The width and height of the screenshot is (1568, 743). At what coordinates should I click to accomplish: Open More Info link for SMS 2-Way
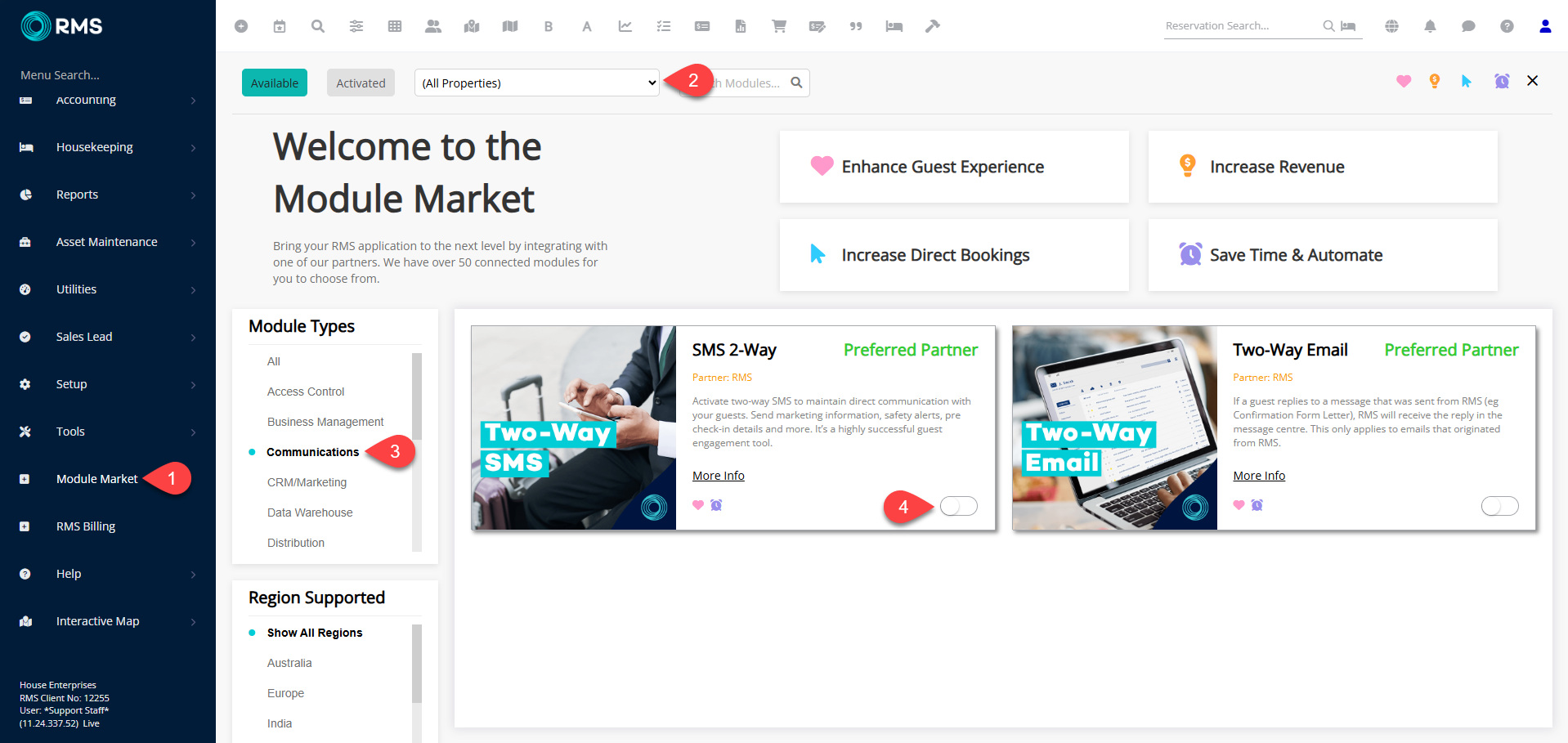(x=719, y=476)
